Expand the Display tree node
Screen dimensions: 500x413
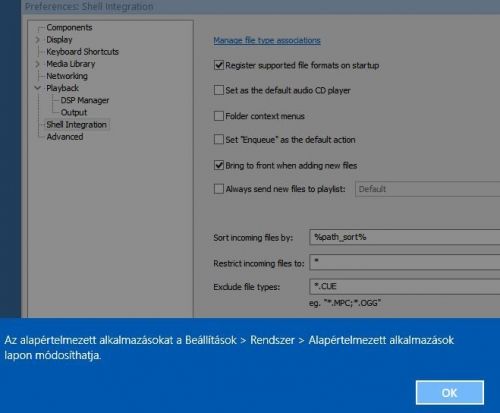coord(37,40)
